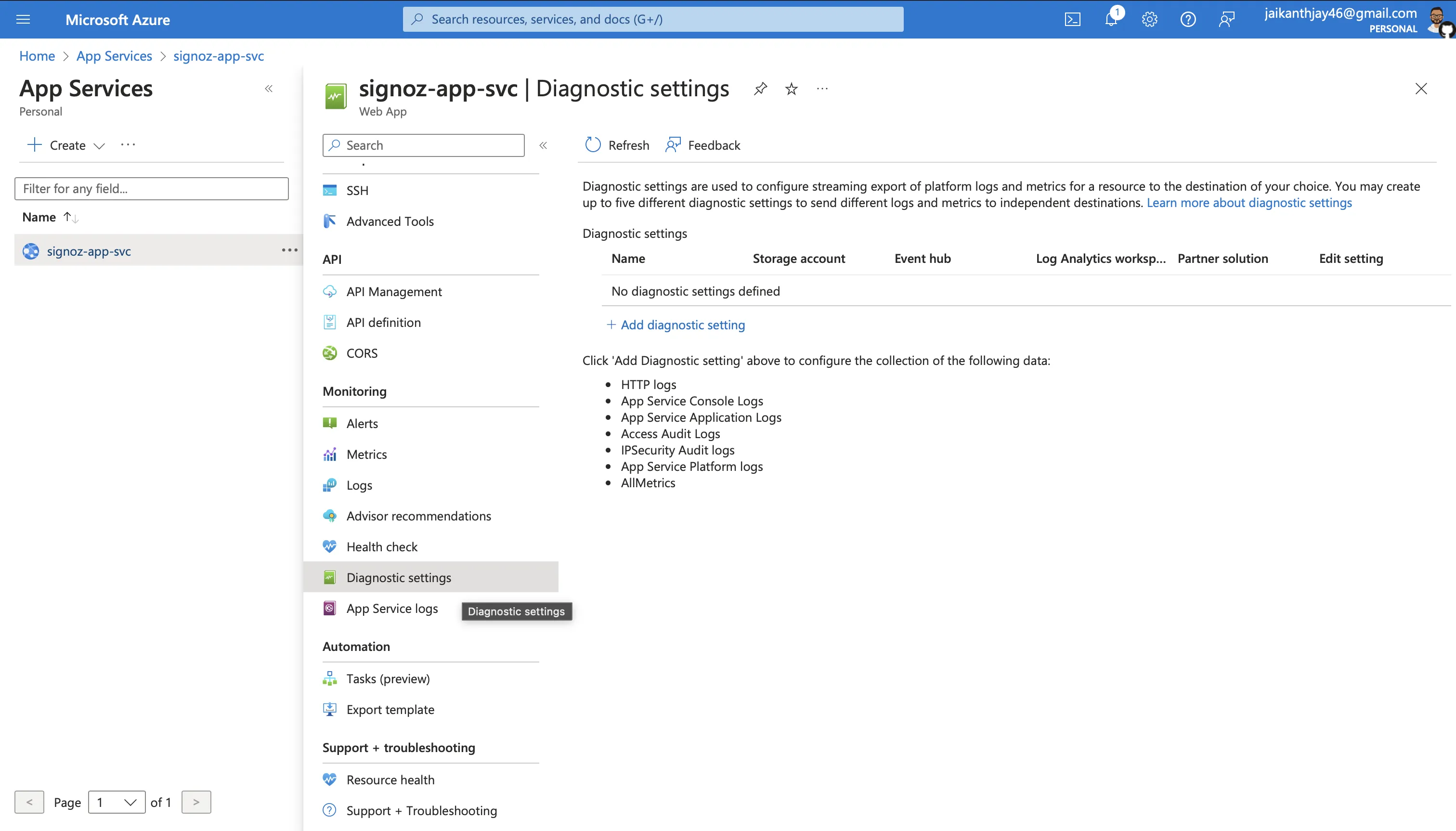Click Add diagnostic setting link
The image size is (1456, 831).
point(676,325)
